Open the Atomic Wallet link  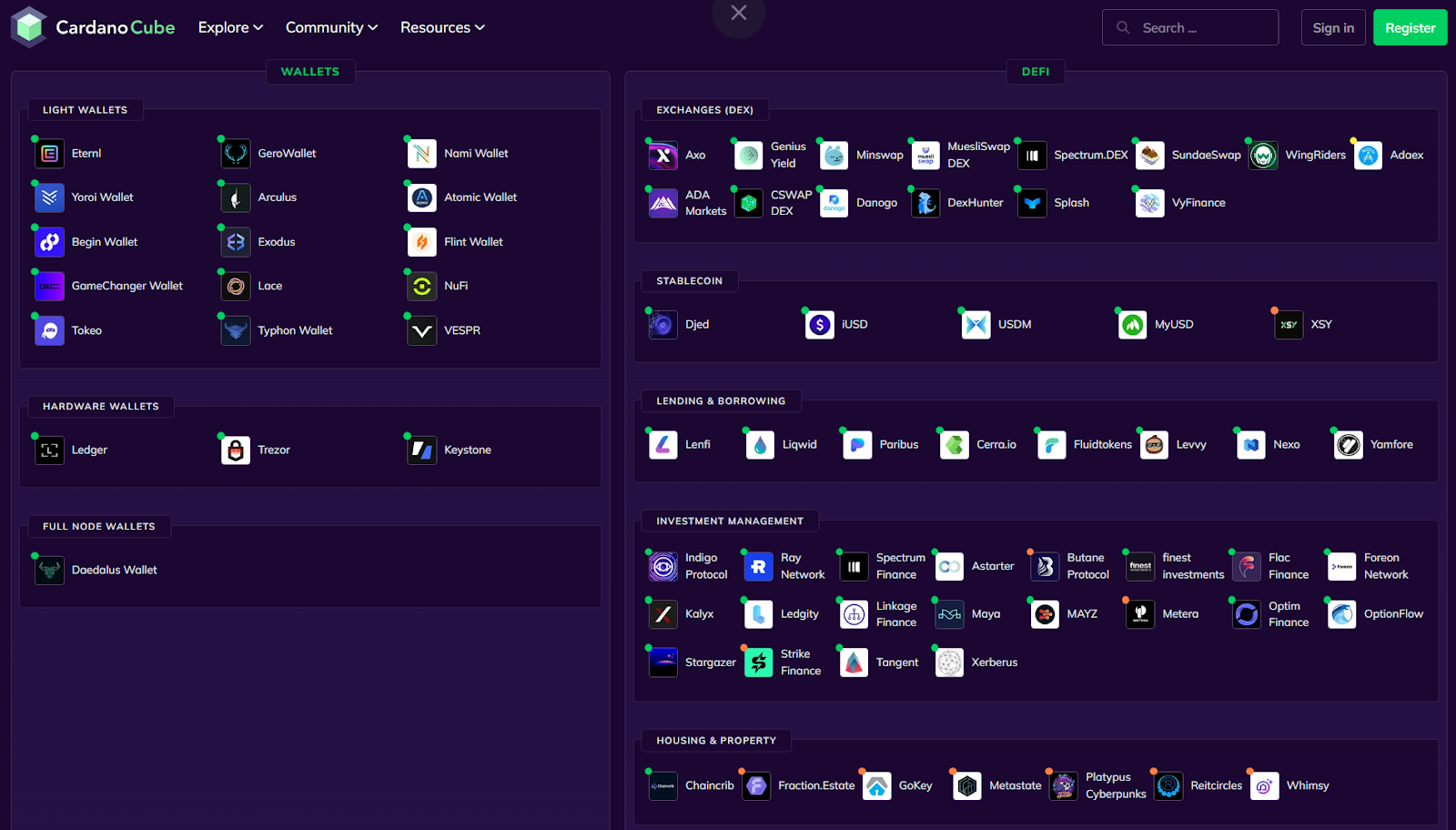coord(480,197)
